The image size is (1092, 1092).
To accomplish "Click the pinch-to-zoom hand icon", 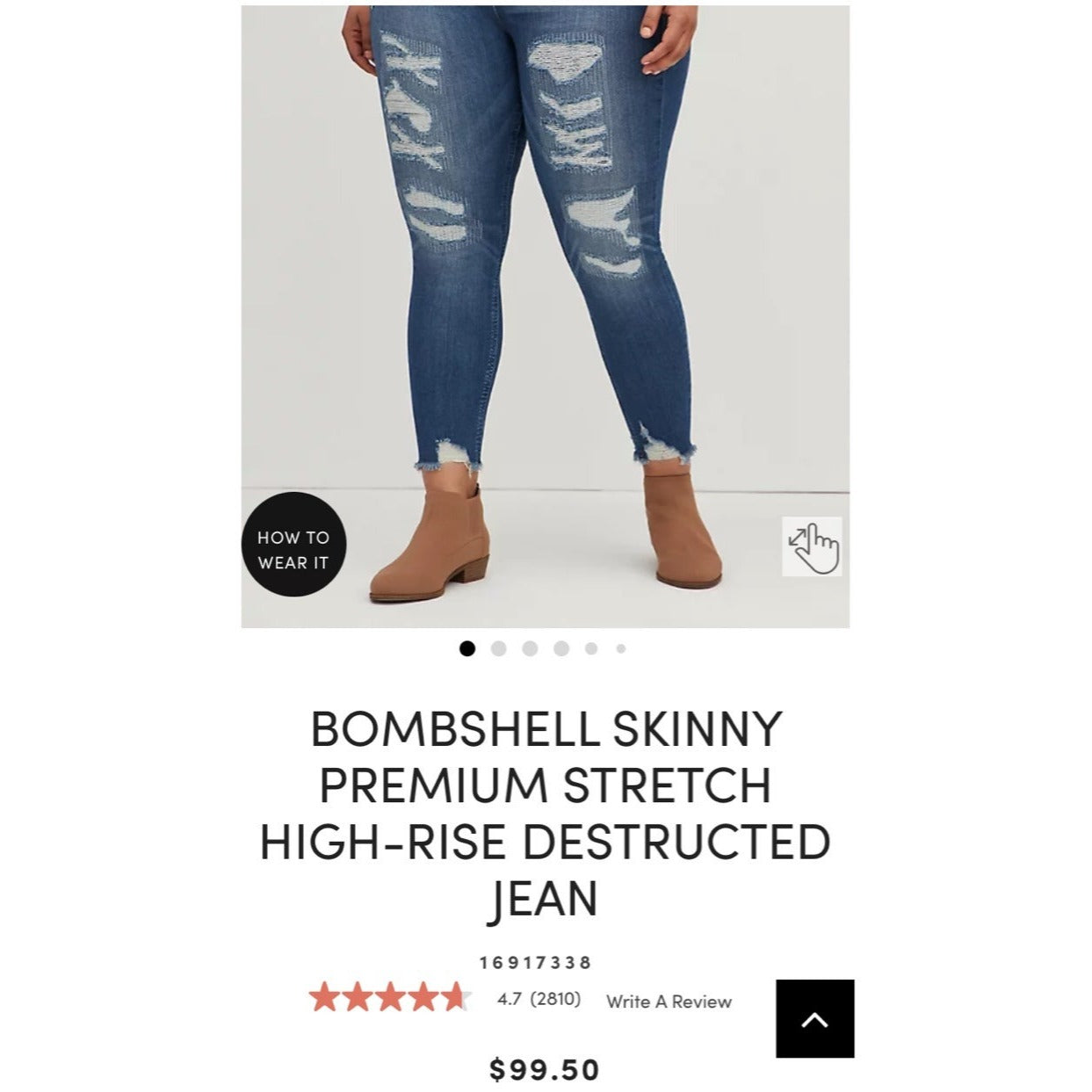I will click(813, 546).
